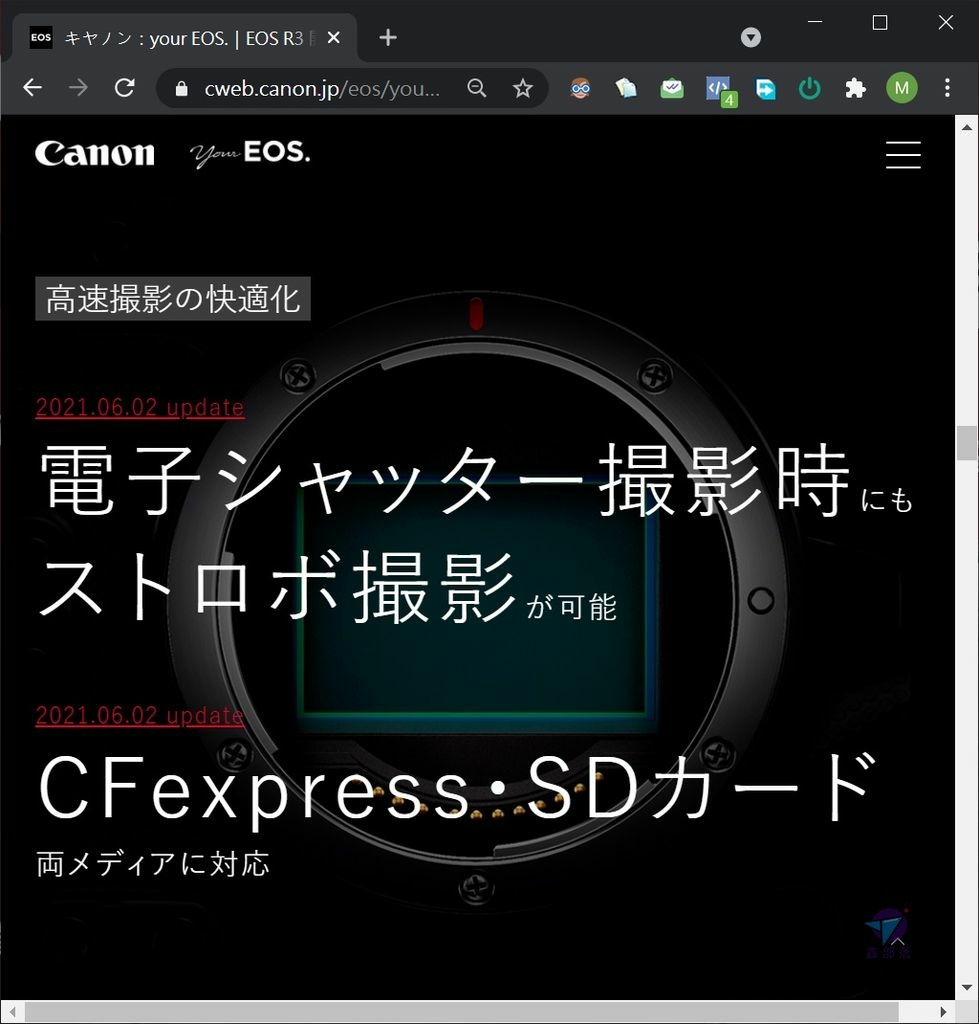979x1024 pixels.
Task: Bookmark this page with the star
Action: [x=522, y=88]
